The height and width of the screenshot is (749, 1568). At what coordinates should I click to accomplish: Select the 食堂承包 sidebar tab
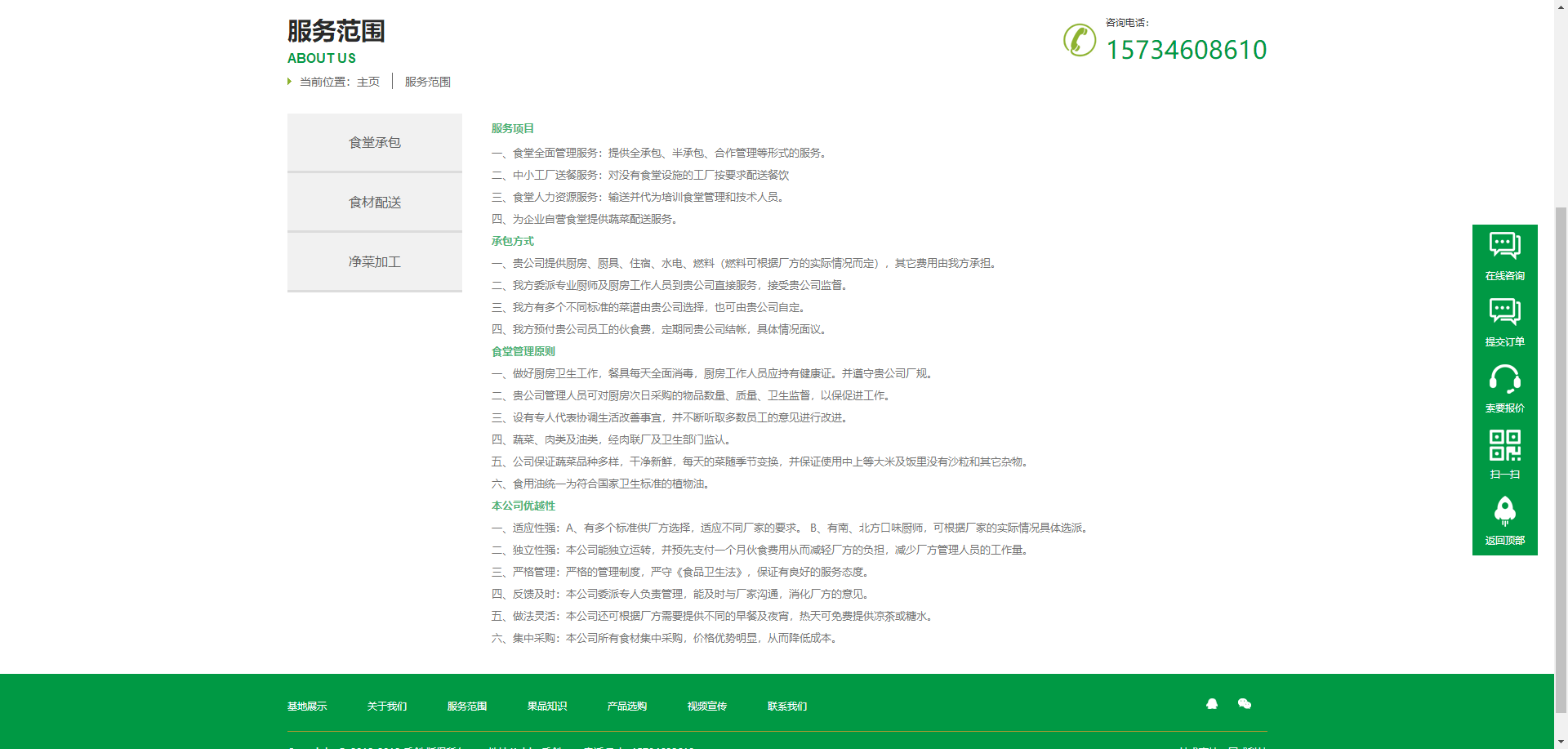pos(375,143)
